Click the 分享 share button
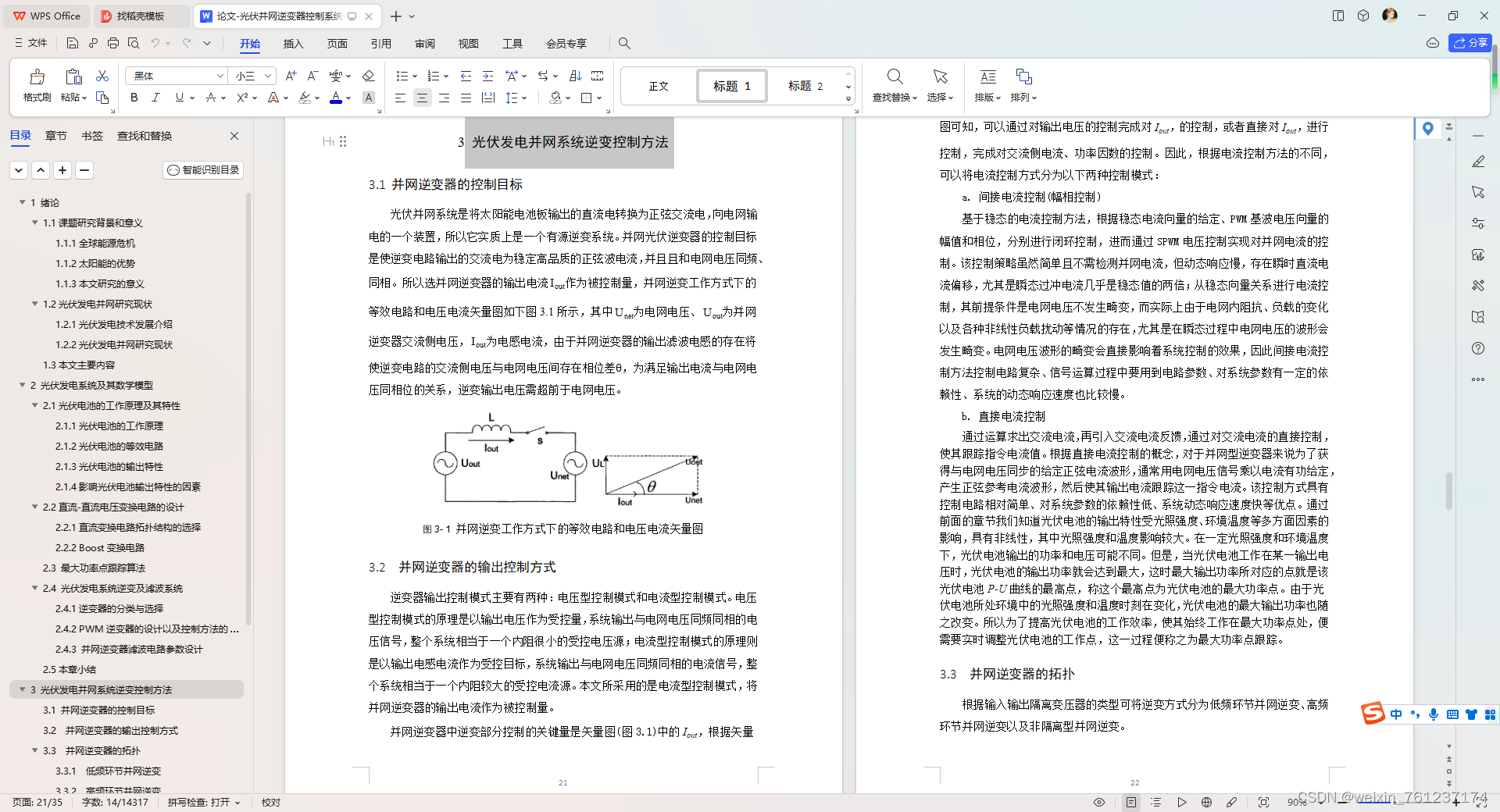The height and width of the screenshot is (812, 1500). 1470,43
